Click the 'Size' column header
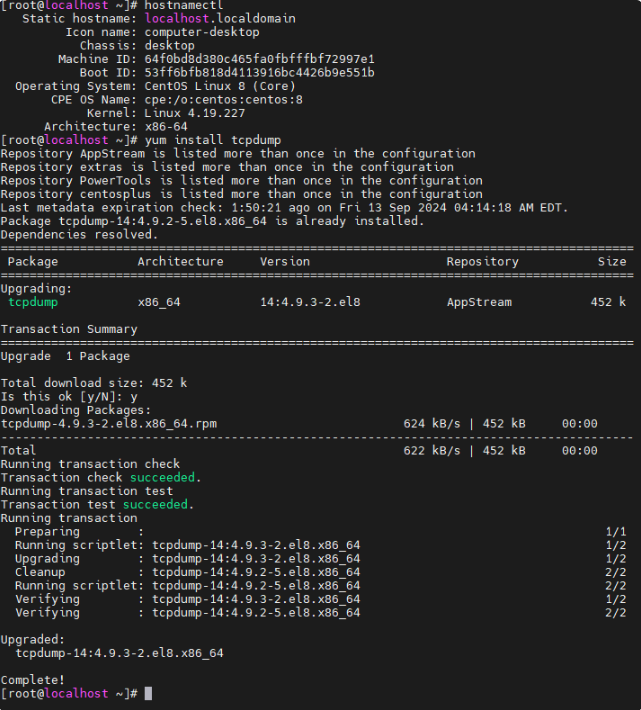The image size is (641, 710). tap(612, 261)
